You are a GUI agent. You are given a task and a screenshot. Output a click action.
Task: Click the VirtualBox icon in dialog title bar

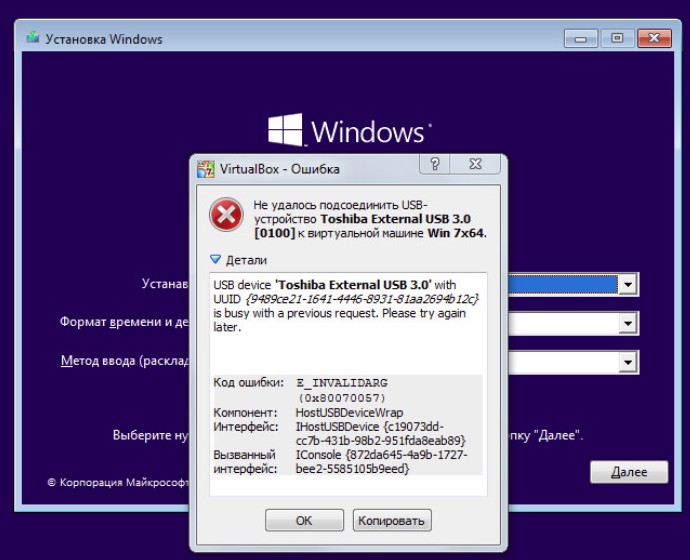[x=206, y=168]
